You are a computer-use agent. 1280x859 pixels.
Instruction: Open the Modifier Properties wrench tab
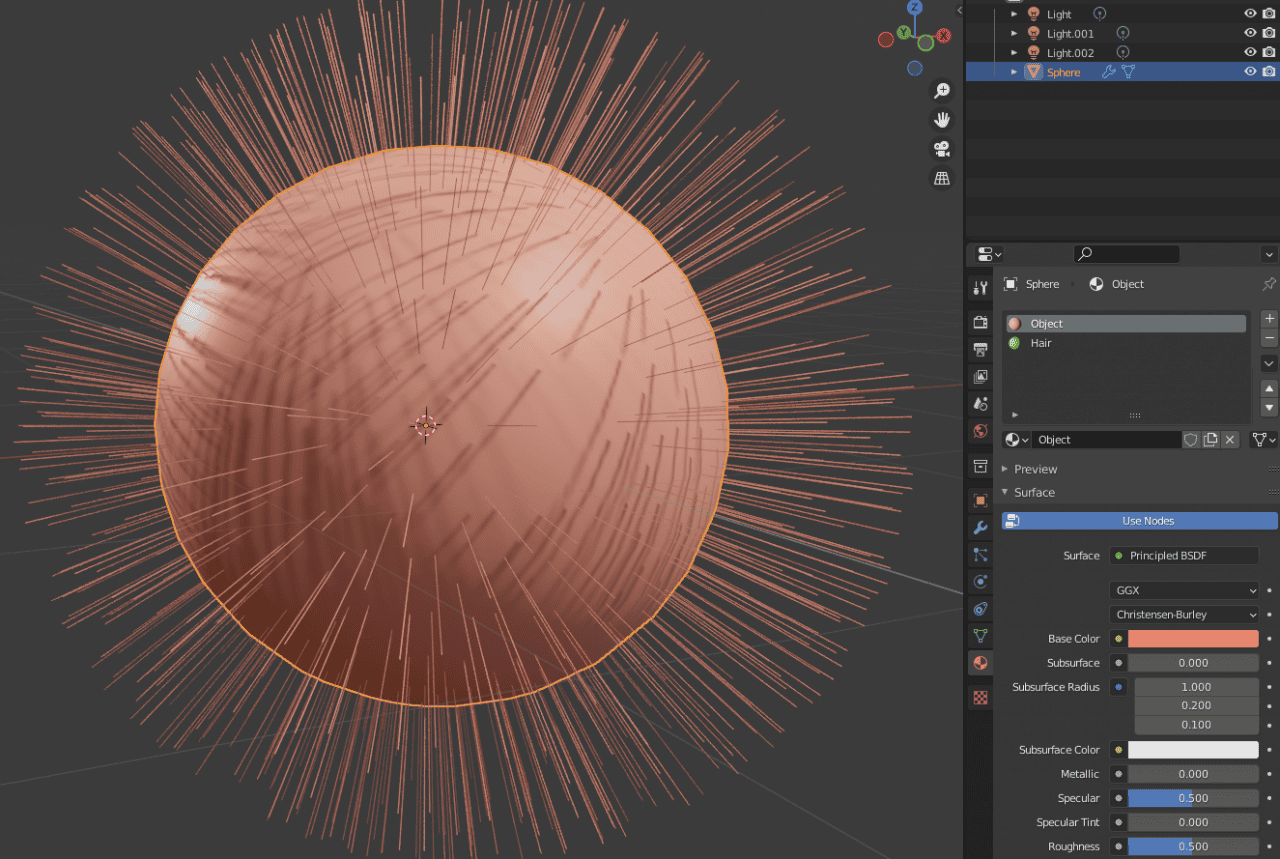pos(980,527)
